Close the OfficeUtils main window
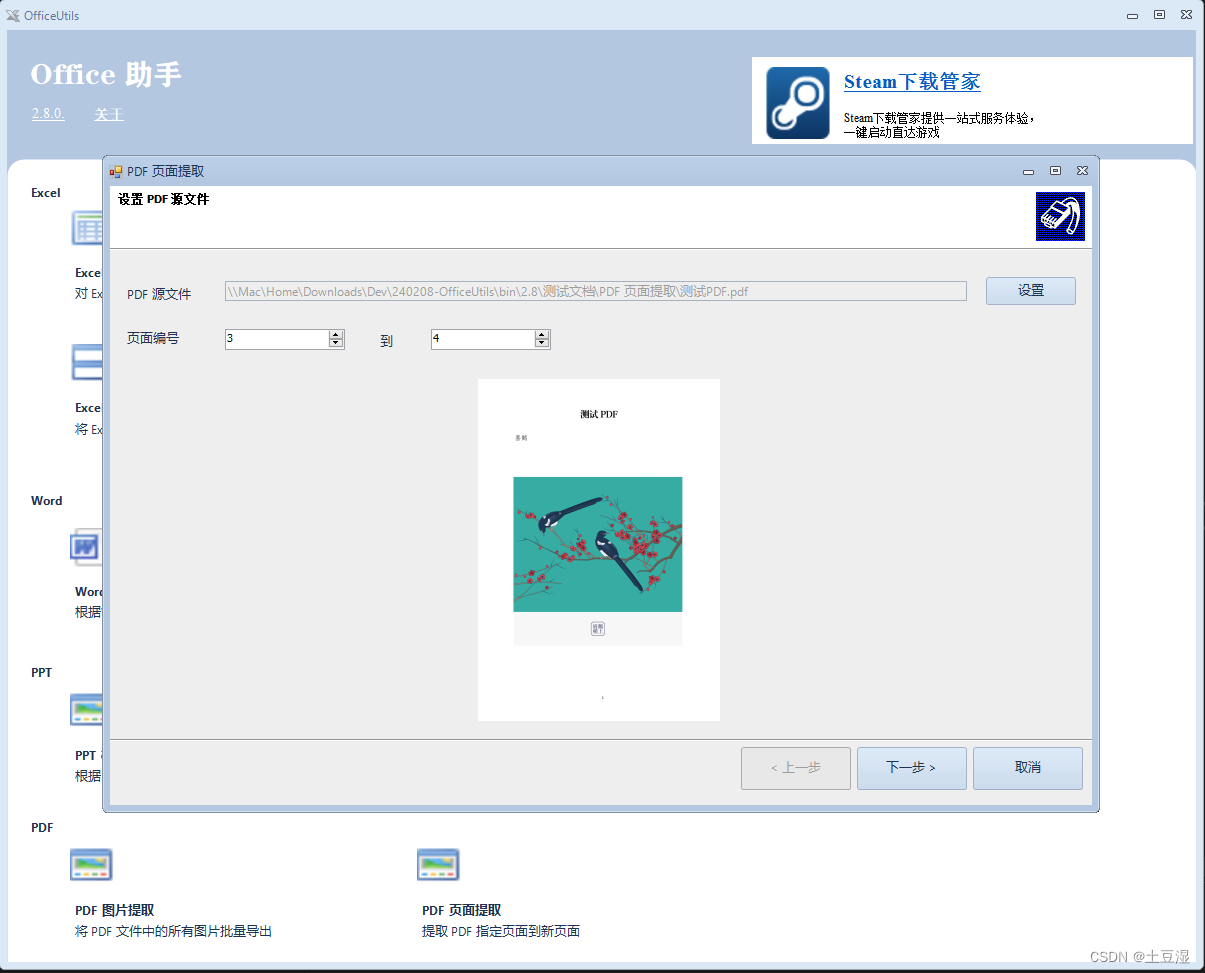 point(1186,15)
